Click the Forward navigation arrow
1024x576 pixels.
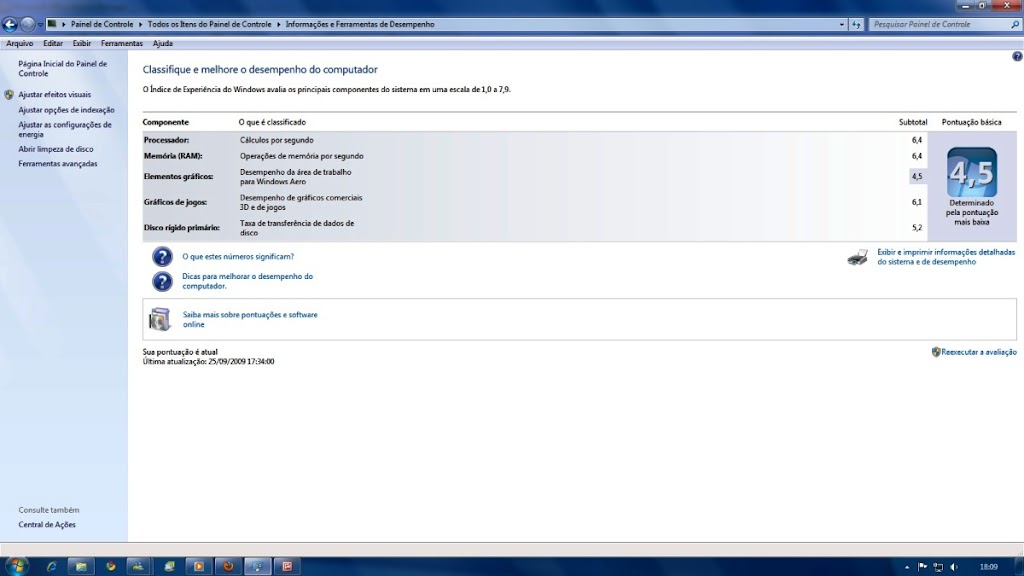(27, 25)
